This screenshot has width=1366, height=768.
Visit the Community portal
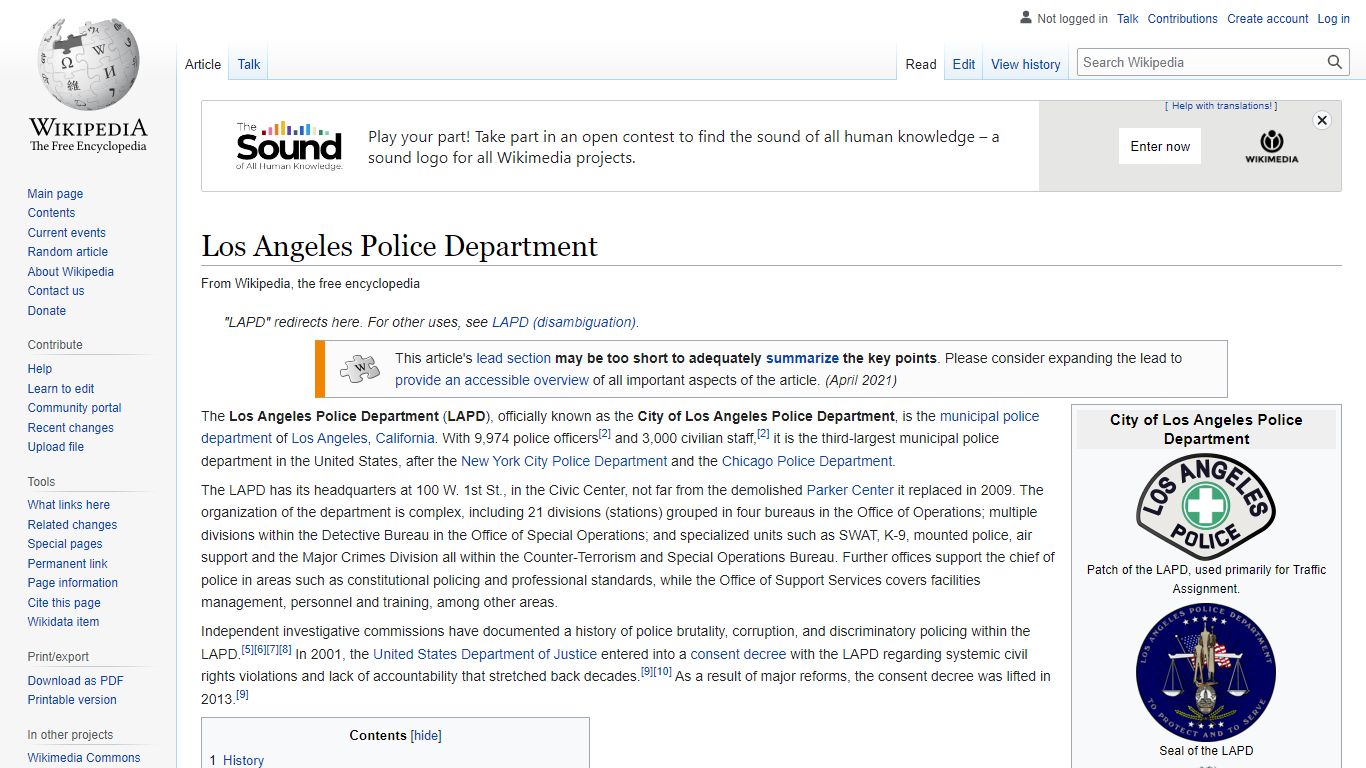74,408
